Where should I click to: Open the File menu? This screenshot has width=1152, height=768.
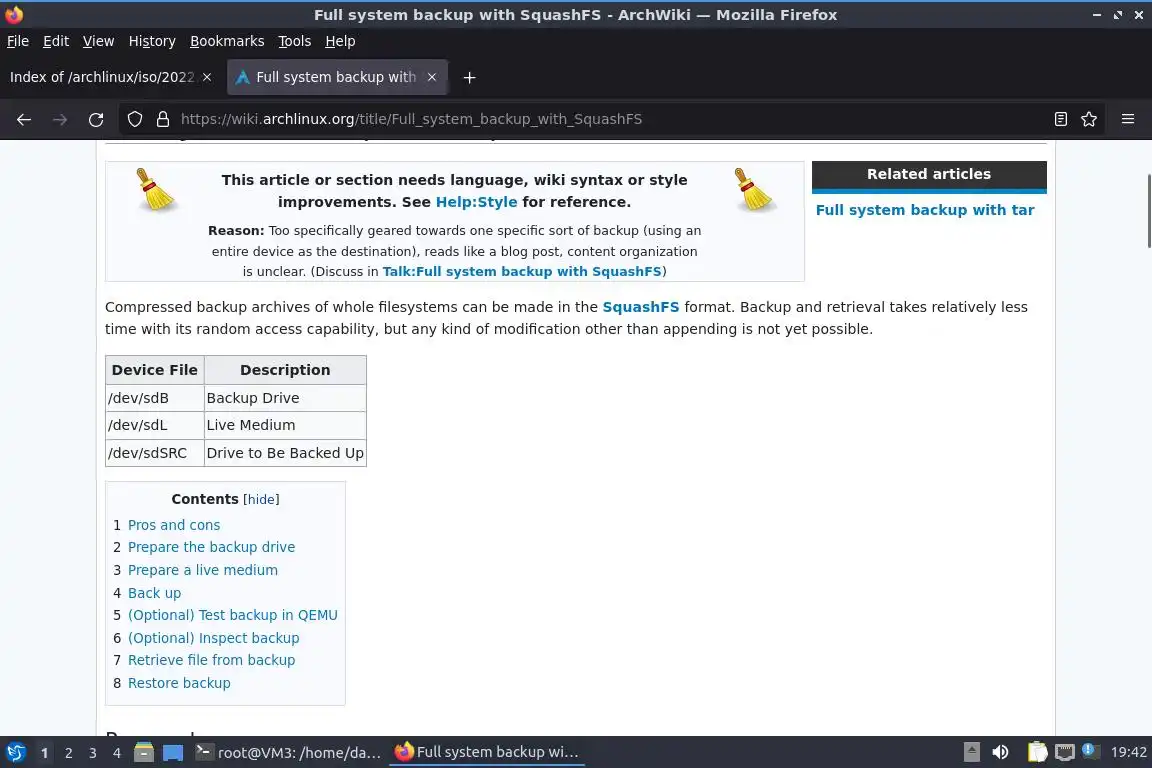(18, 41)
